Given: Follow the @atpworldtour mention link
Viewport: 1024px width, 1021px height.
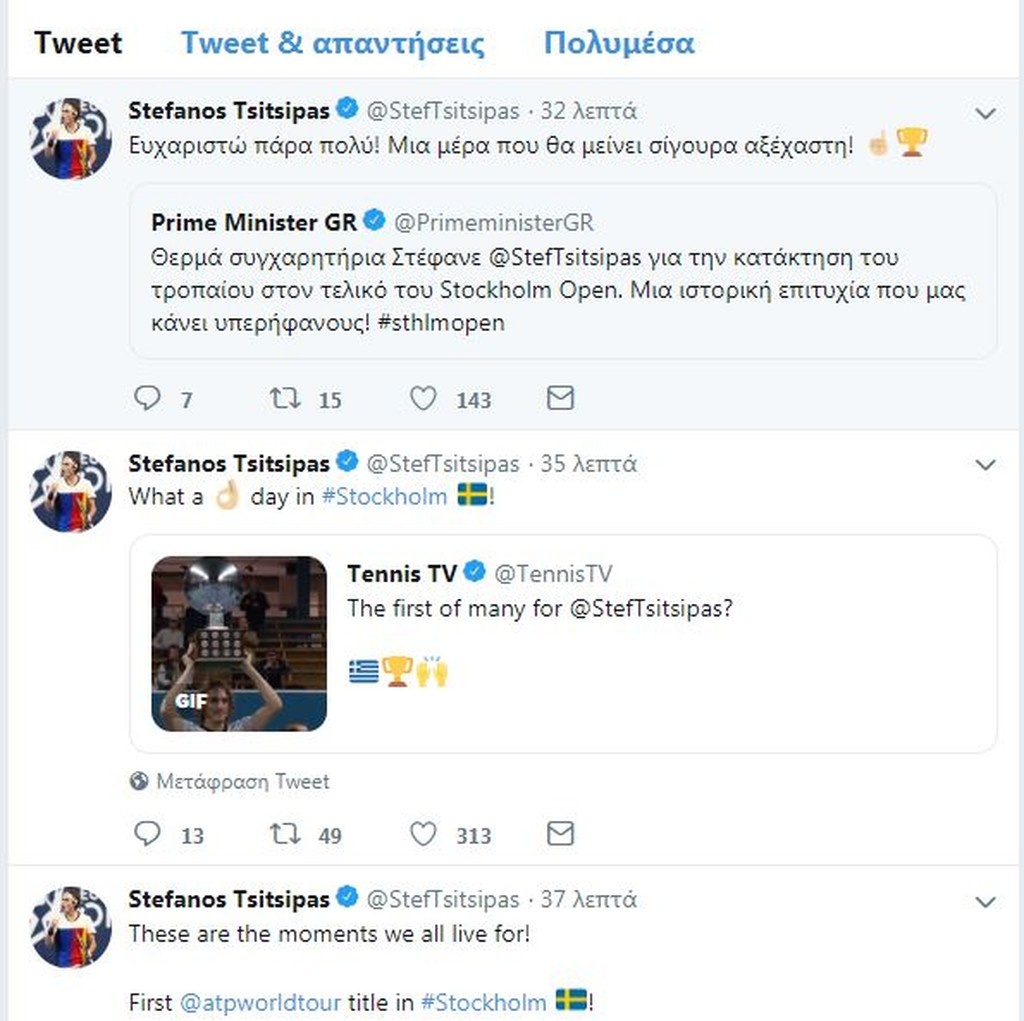Looking at the screenshot, I should 259,1001.
